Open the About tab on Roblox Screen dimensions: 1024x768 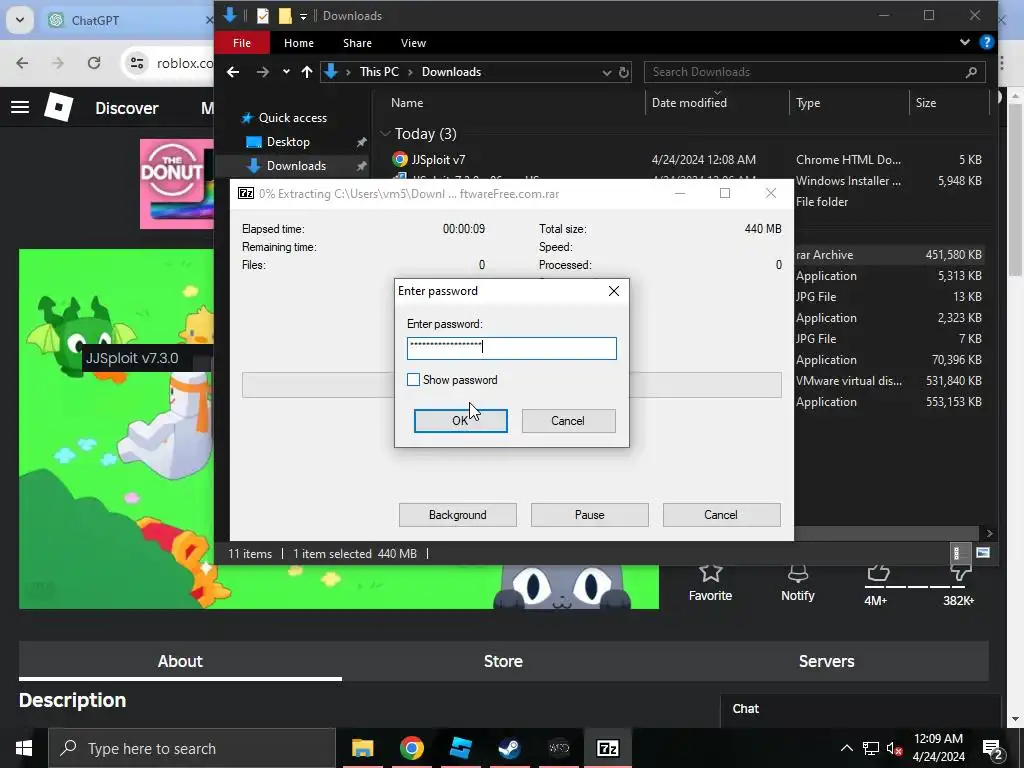click(180, 661)
